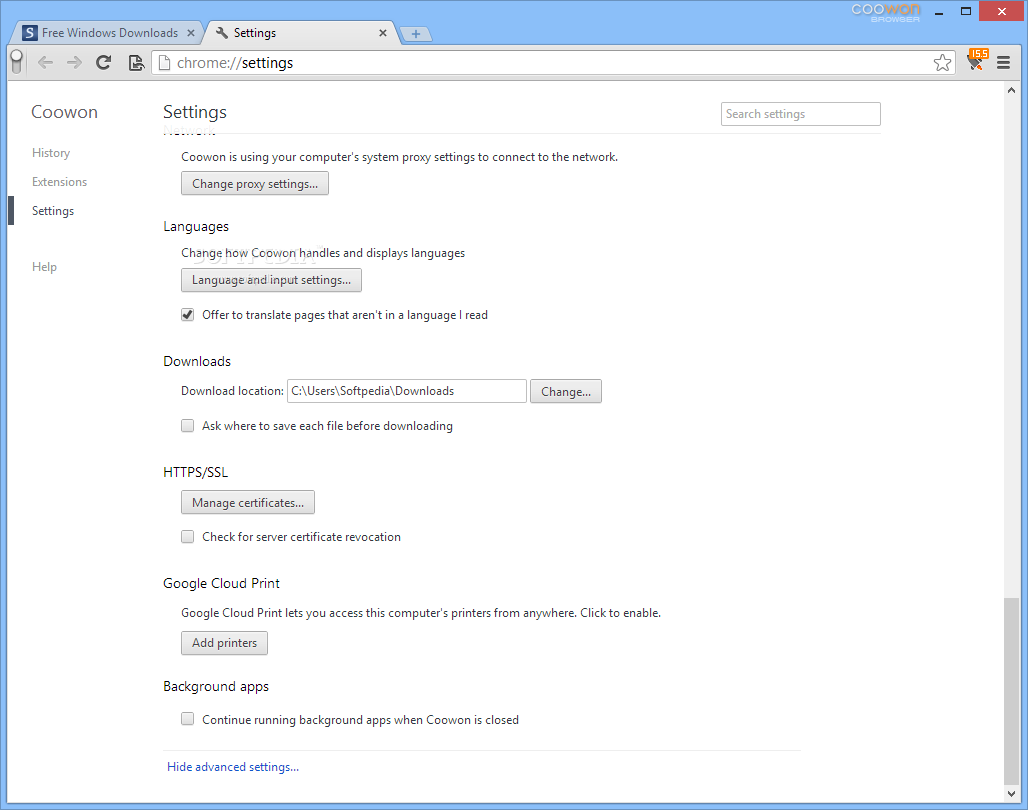Click the Background apps heading

(216, 686)
